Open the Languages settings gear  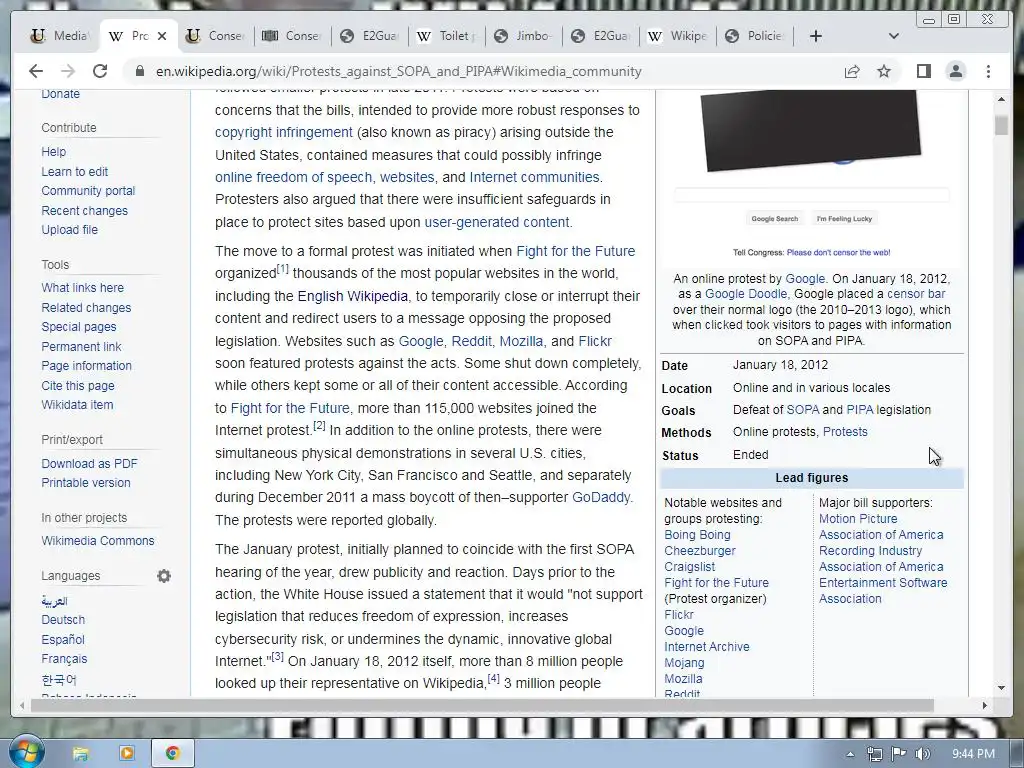click(164, 576)
